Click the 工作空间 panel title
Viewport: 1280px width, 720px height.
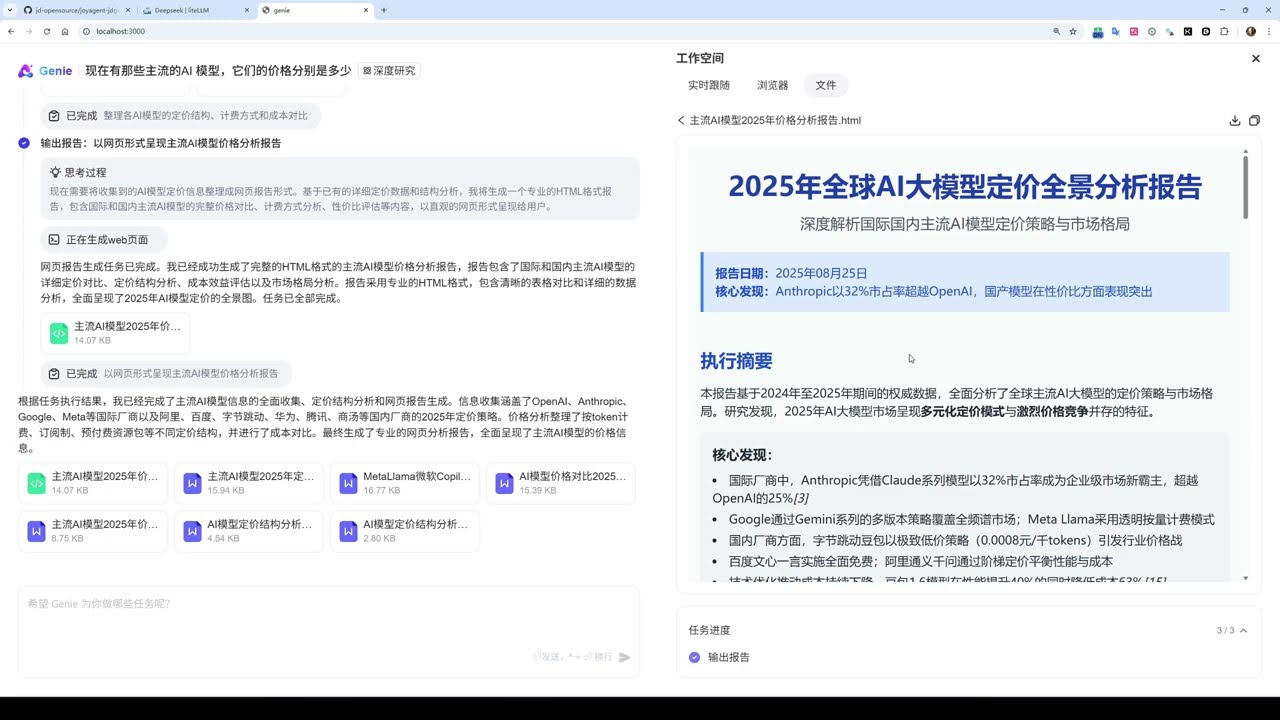(x=700, y=58)
